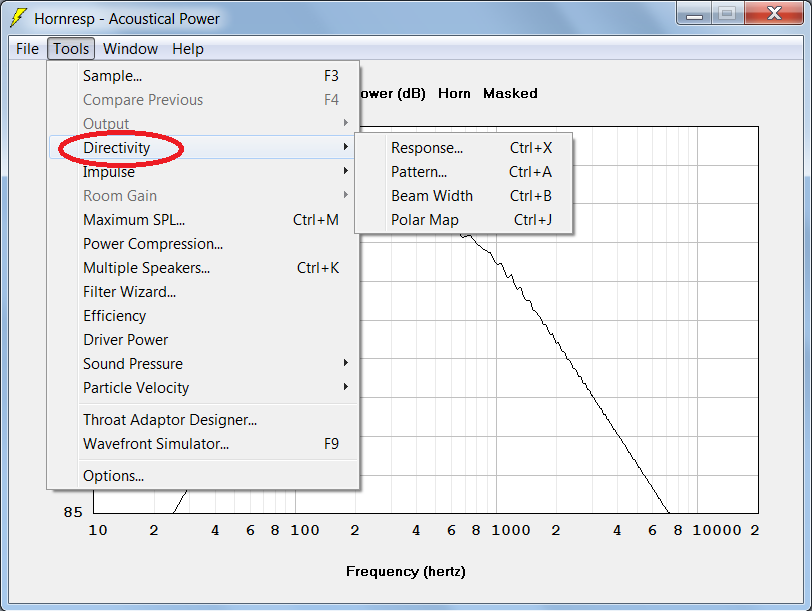Open Throat Adaptor Designer...
This screenshot has height=611, width=812.
point(204,419)
